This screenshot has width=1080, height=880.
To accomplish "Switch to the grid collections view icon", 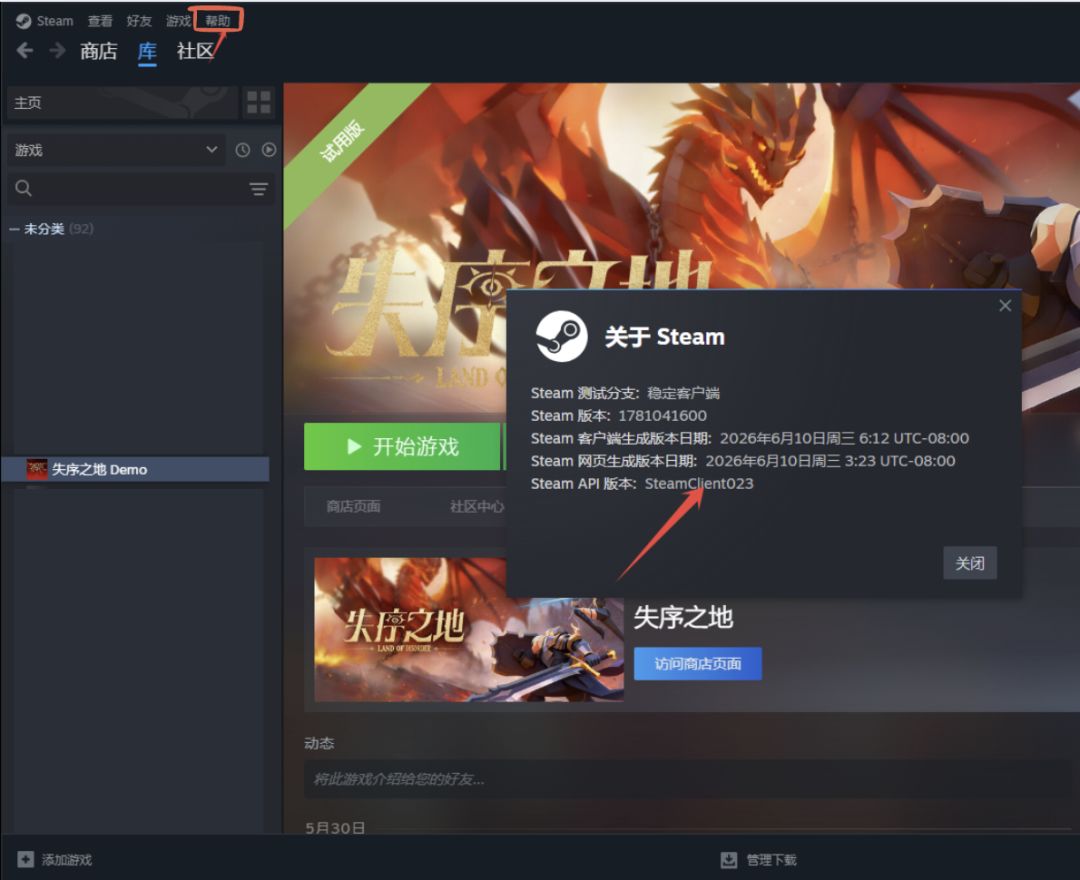I will coord(259,103).
